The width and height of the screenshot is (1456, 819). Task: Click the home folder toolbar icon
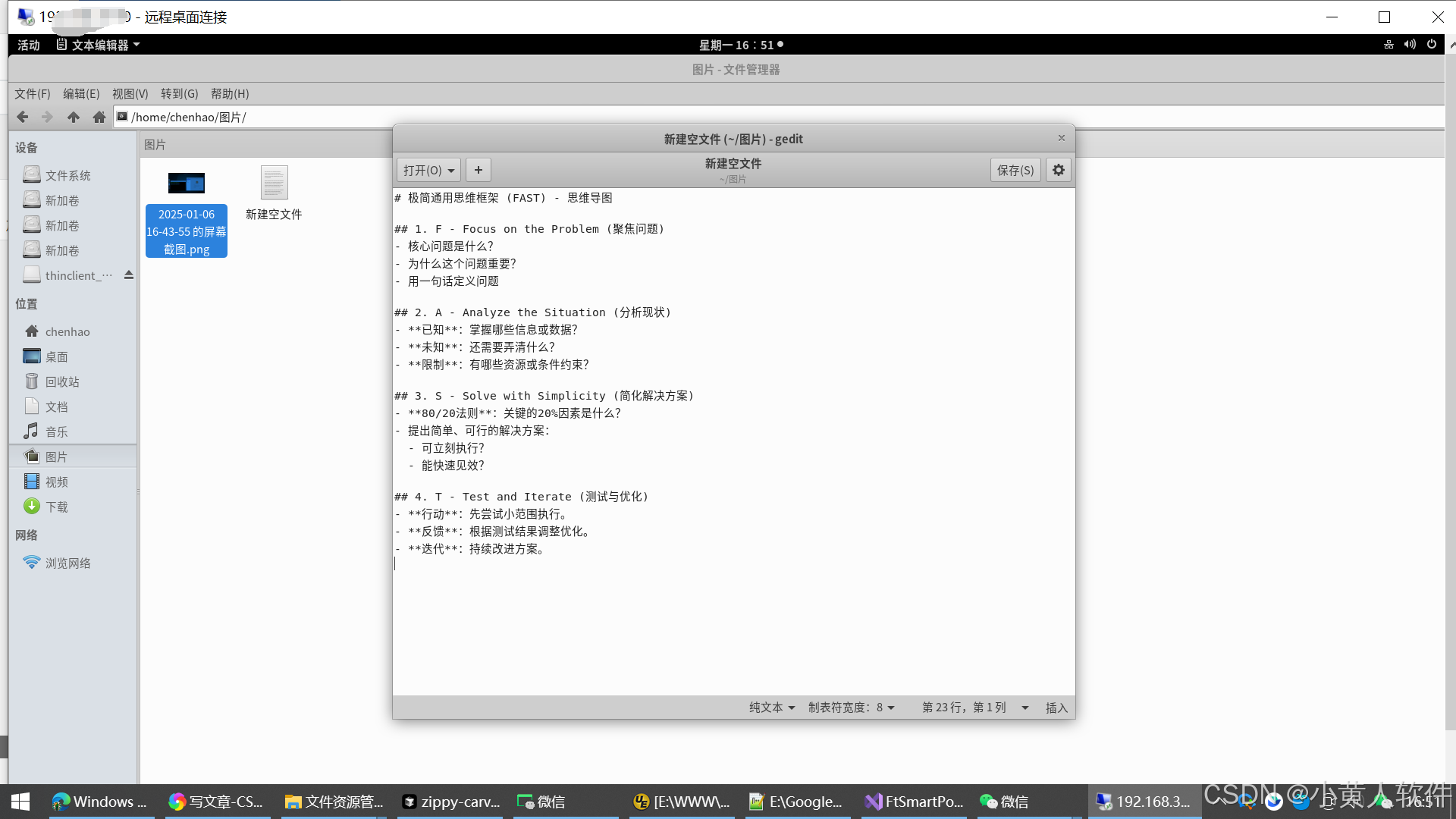point(99,117)
